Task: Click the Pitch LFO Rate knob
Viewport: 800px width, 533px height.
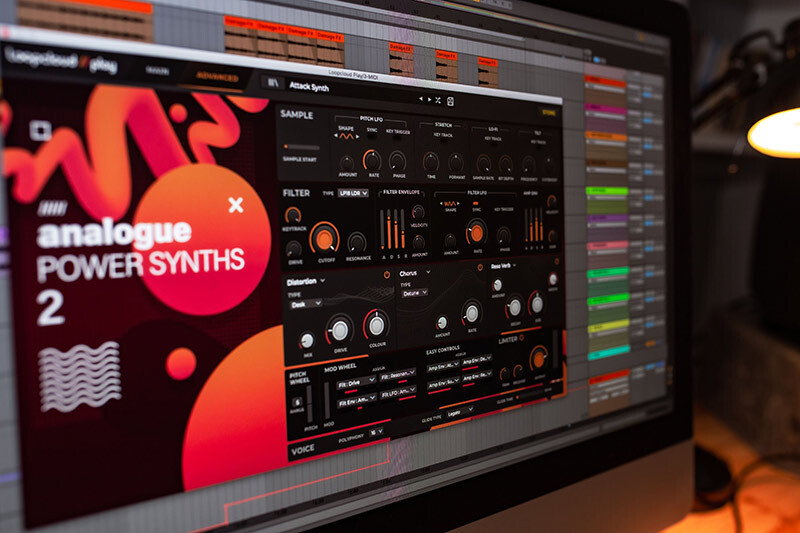Action: click(372, 161)
